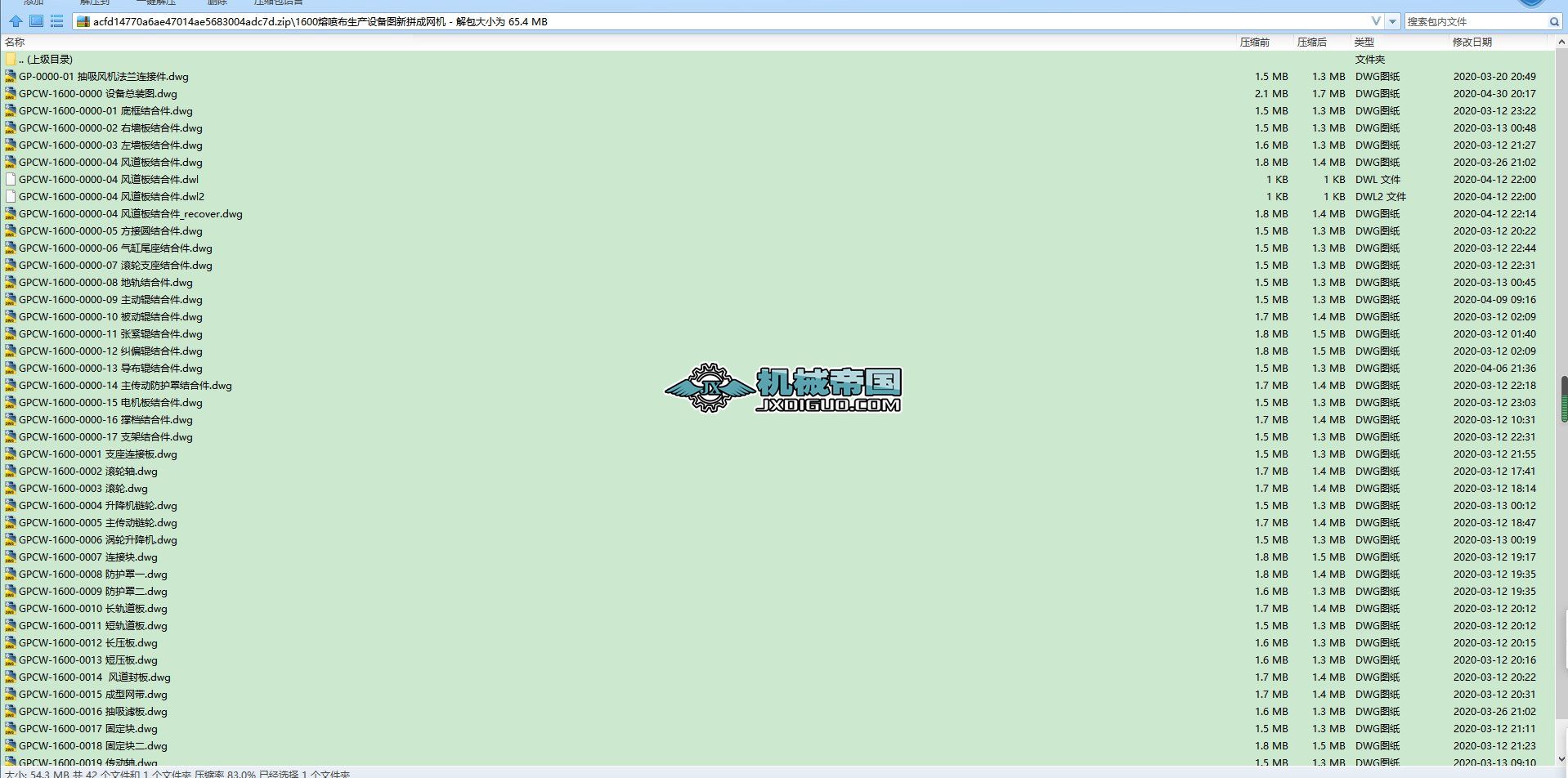Sort files by the 名称 column
This screenshot has width=1568, height=778.
[15, 42]
